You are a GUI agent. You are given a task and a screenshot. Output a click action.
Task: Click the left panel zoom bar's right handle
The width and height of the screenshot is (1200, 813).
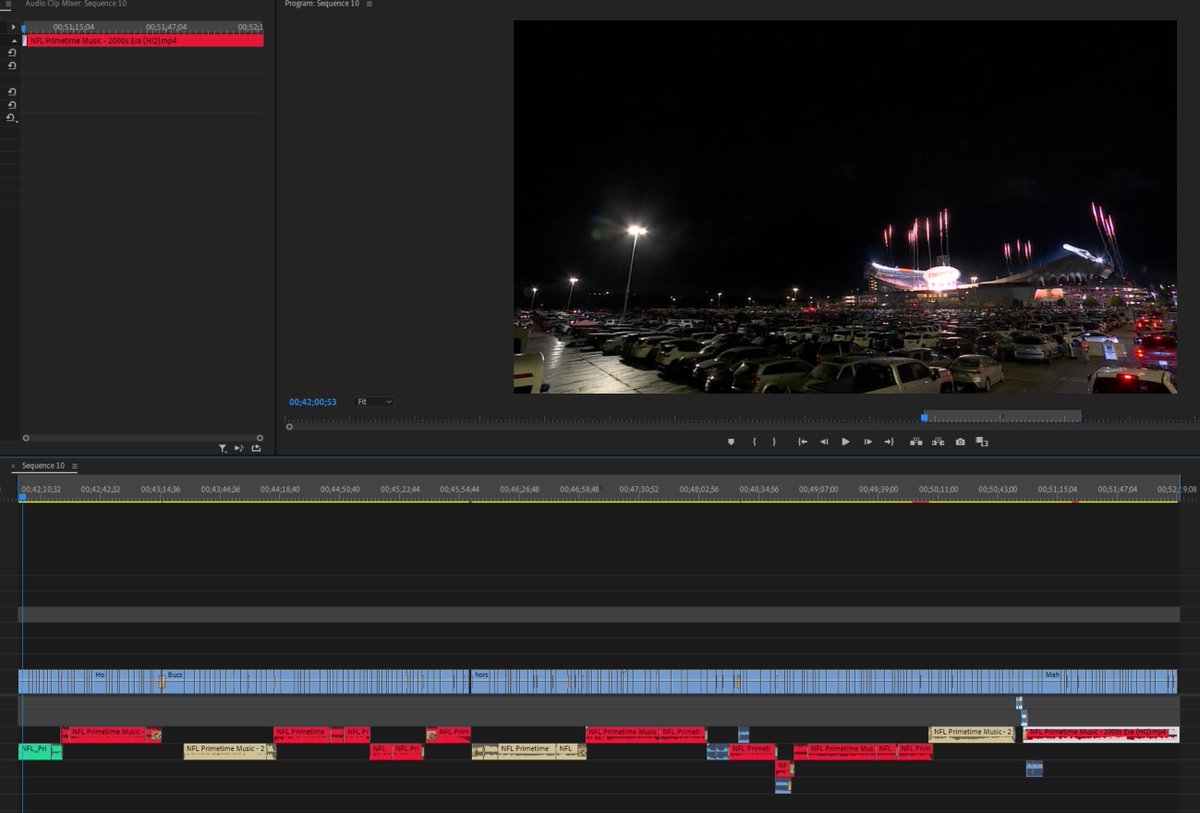click(x=259, y=438)
